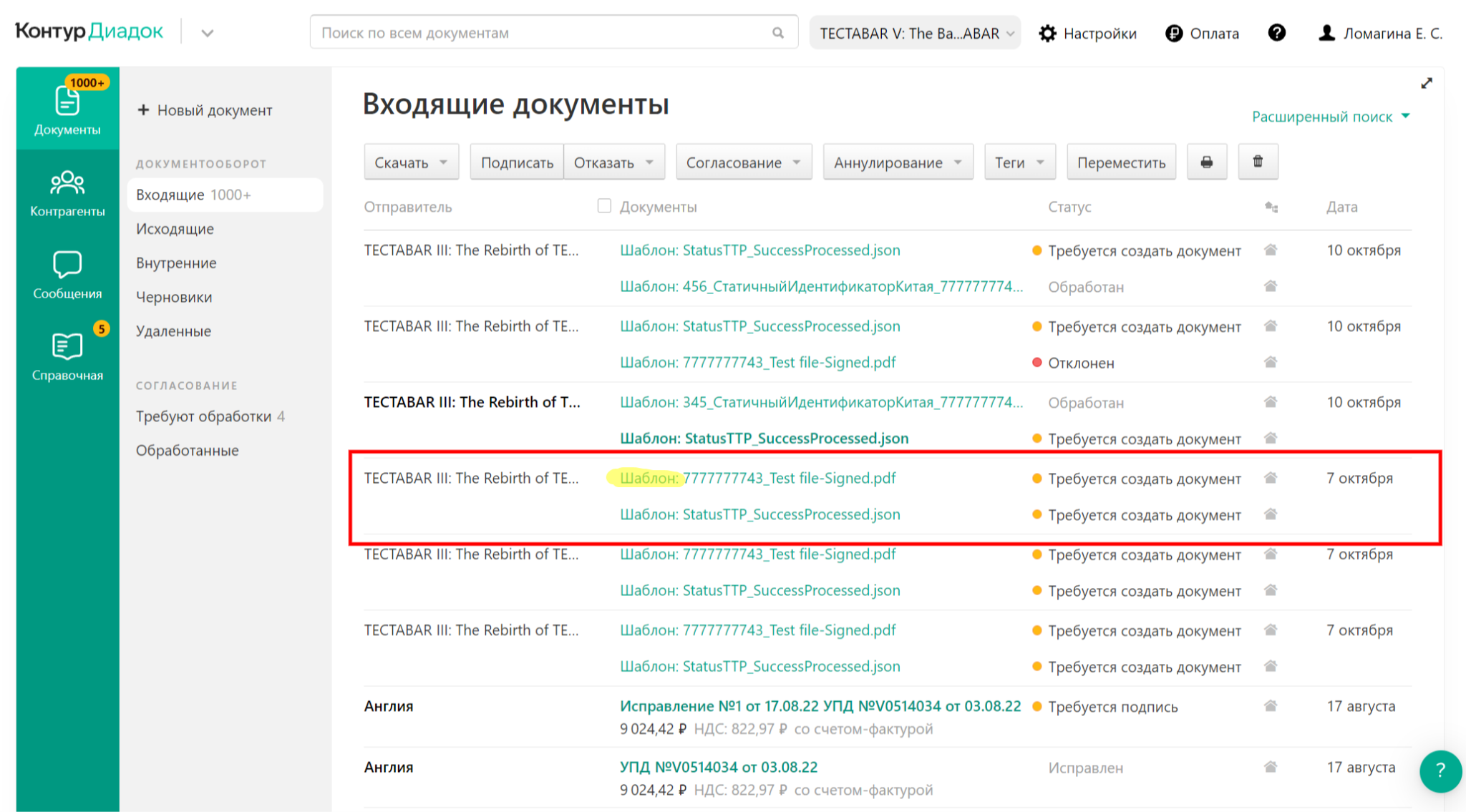Click the document search field
Image resolution: width=1466 pixels, height=812 pixels.
(x=544, y=33)
